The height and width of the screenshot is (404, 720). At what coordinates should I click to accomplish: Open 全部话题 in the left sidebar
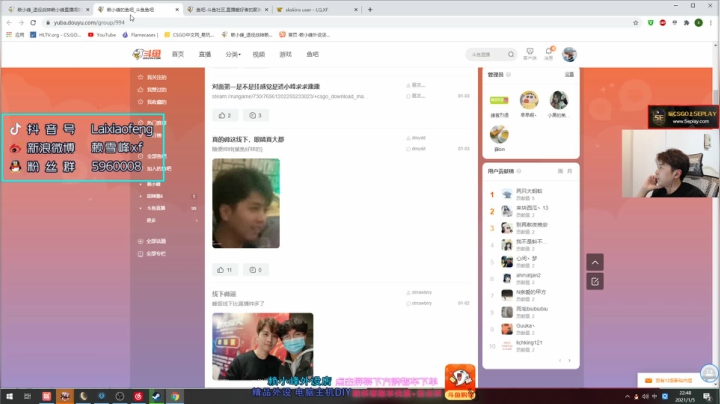(152, 241)
